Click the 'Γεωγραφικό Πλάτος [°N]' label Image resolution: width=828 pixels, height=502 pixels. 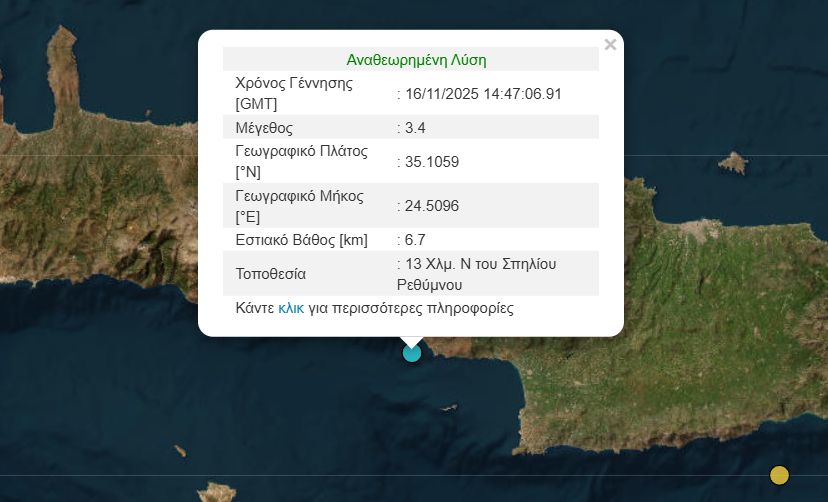(302, 161)
